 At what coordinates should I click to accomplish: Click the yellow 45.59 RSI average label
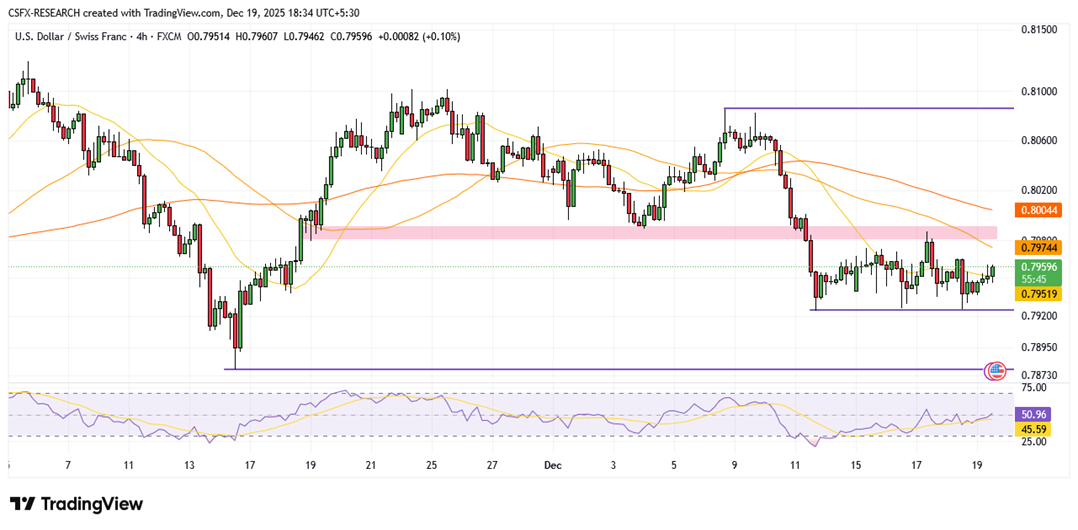(x=1034, y=429)
